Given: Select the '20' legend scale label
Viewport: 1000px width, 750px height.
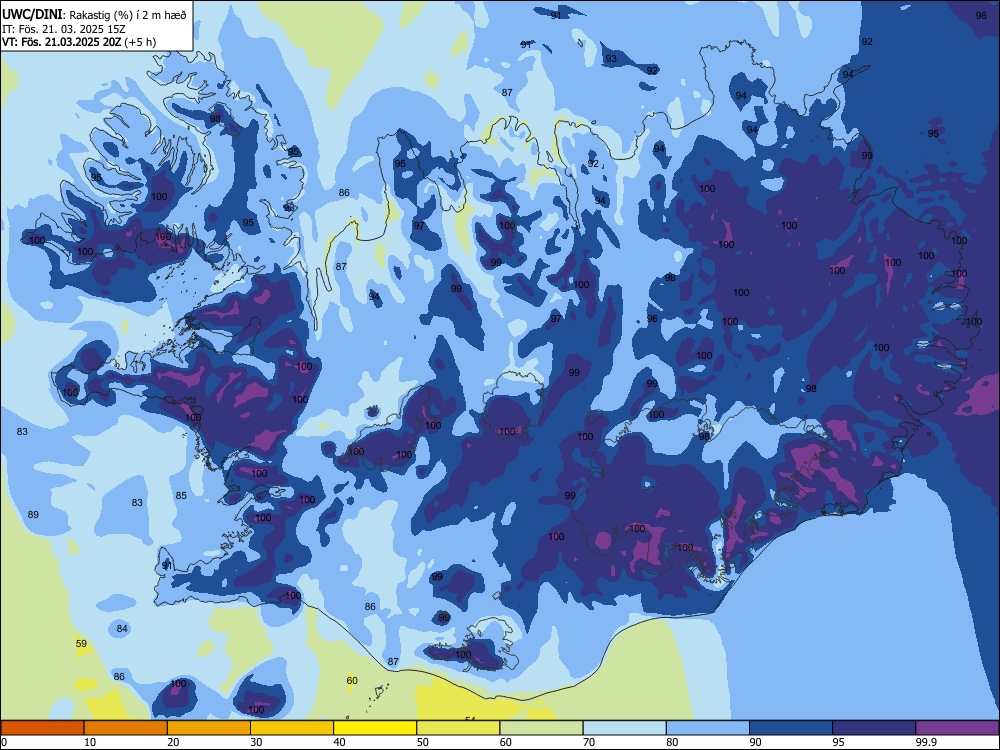Looking at the screenshot, I should 173,742.
